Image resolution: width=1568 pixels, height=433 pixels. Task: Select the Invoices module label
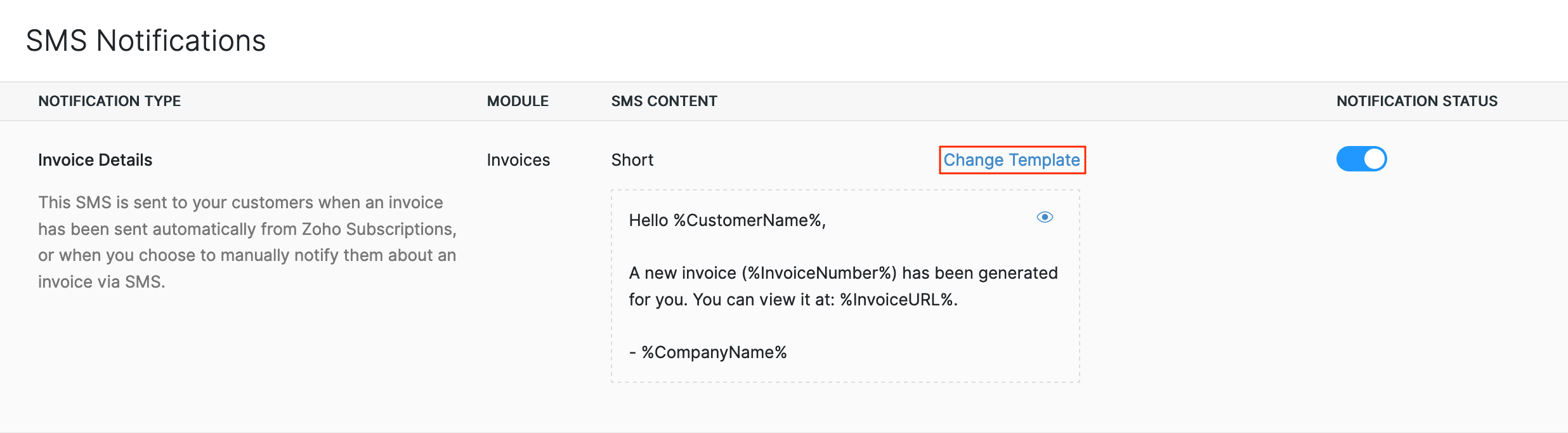[x=518, y=159]
